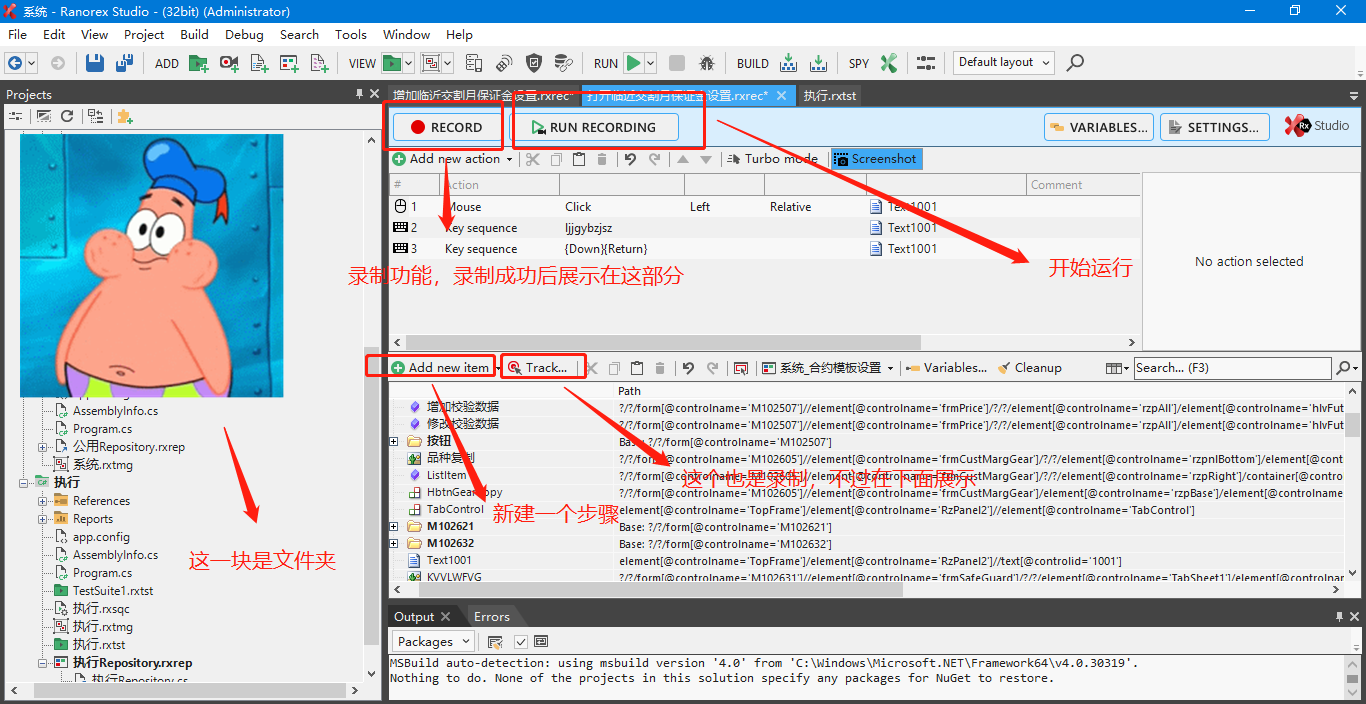Click the RUN RECORDING button

[x=594, y=127]
